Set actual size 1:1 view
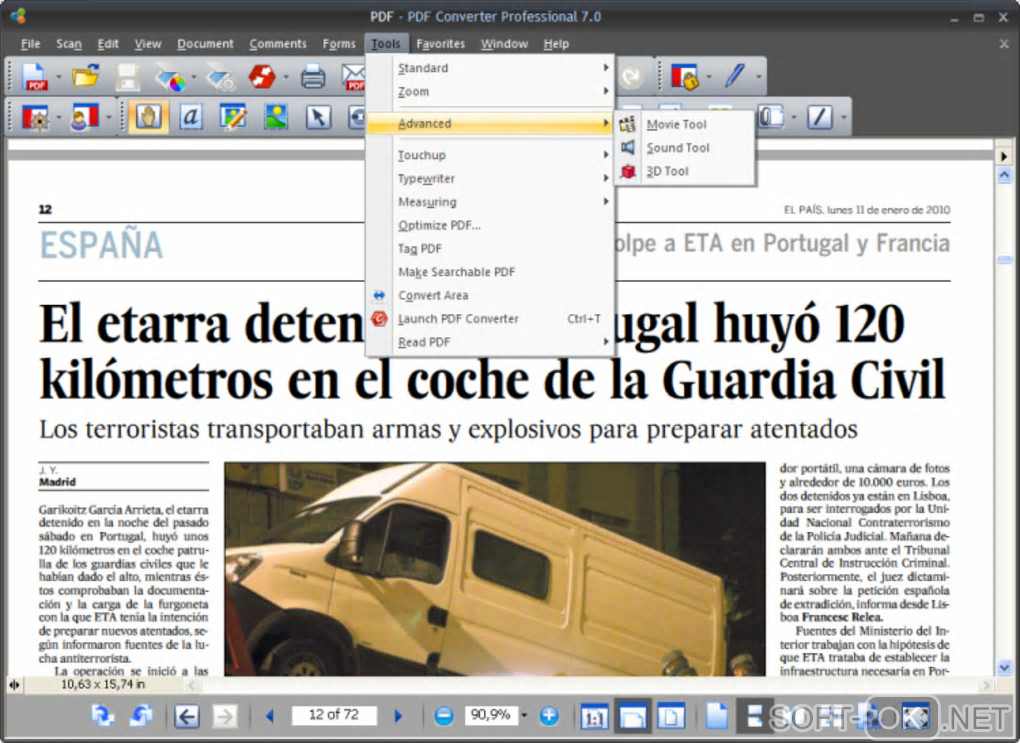Image resolution: width=1020 pixels, height=743 pixels. pyautogui.click(x=594, y=717)
